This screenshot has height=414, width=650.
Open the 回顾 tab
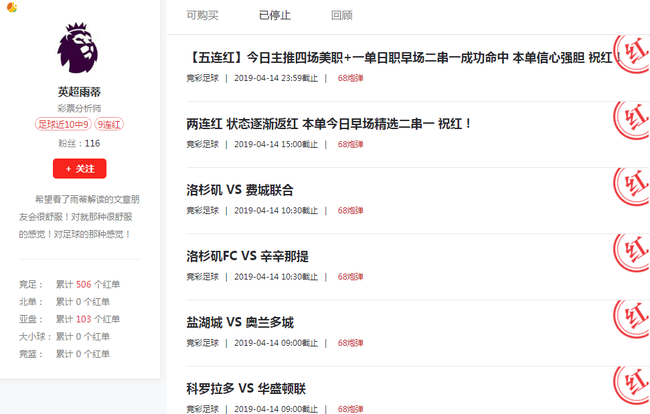pyautogui.click(x=342, y=15)
